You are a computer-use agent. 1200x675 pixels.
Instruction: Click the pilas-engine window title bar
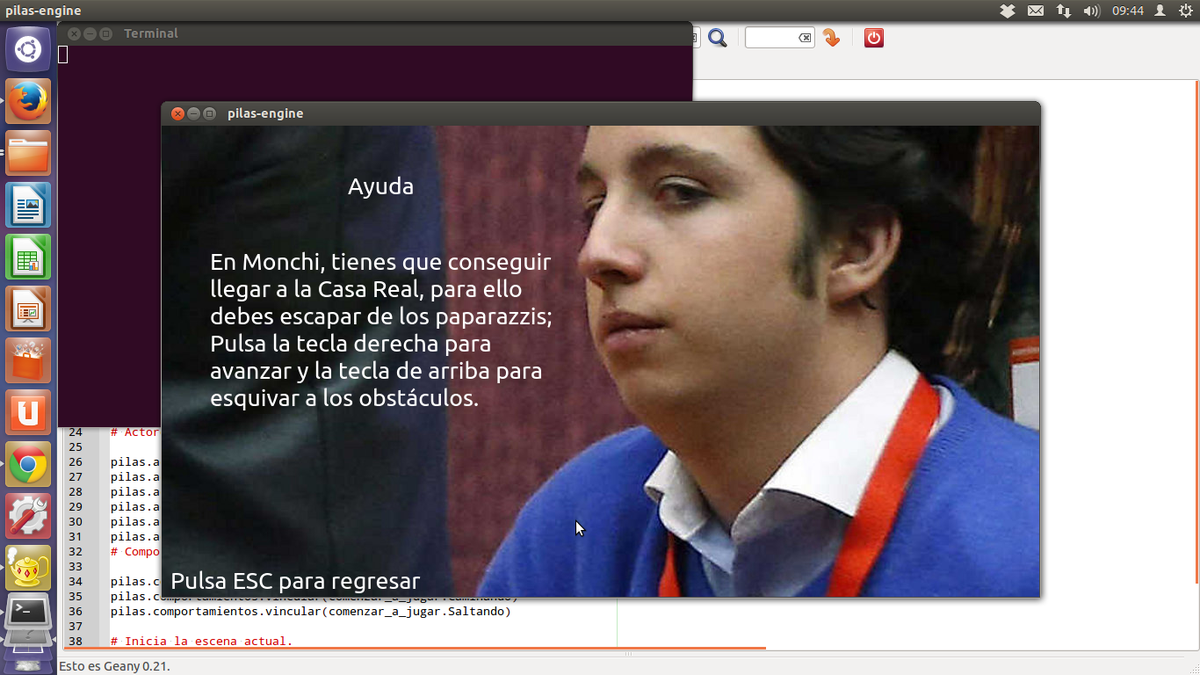[x=600, y=114]
